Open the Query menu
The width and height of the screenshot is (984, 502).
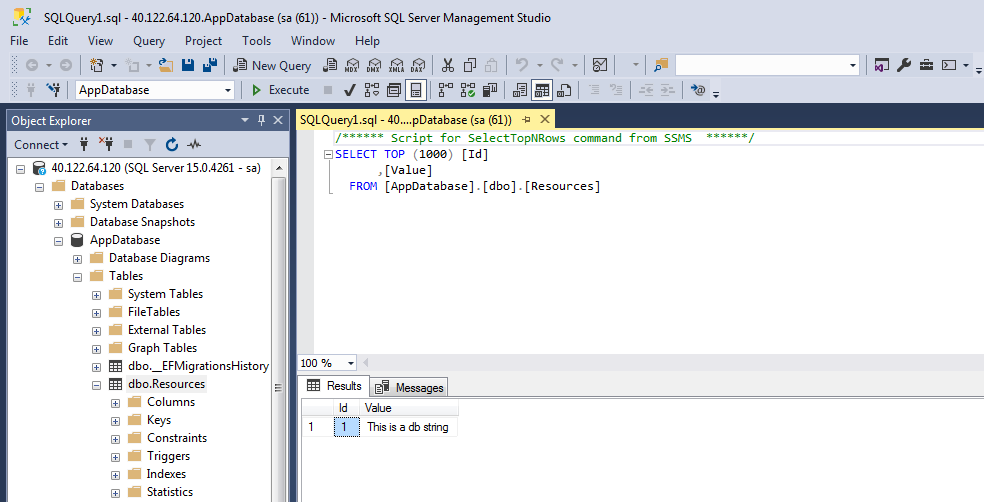[x=149, y=41]
